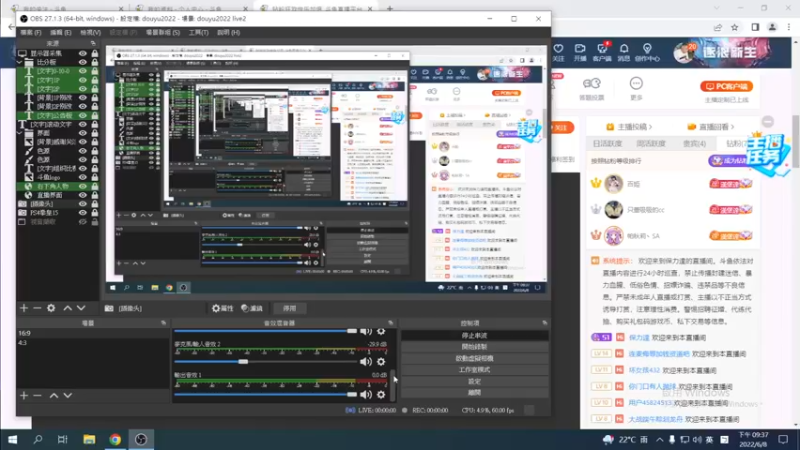Viewport: 800px width, 450px height.
Task: Open the 工具(T) menu in OBS
Action: (x=198, y=32)
